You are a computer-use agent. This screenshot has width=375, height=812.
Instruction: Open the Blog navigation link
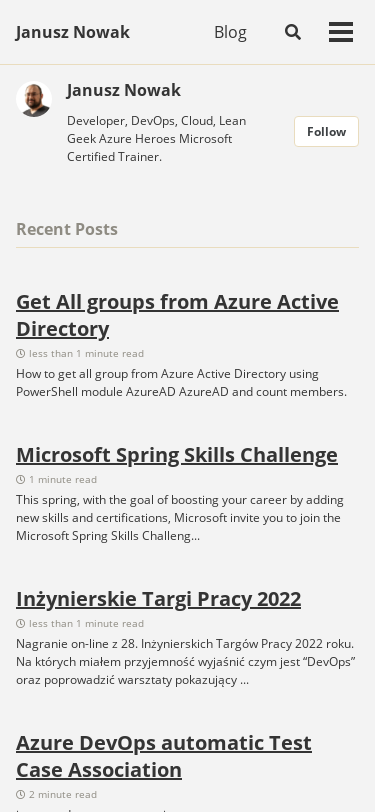pyautogui.click(x=230, y=32)
